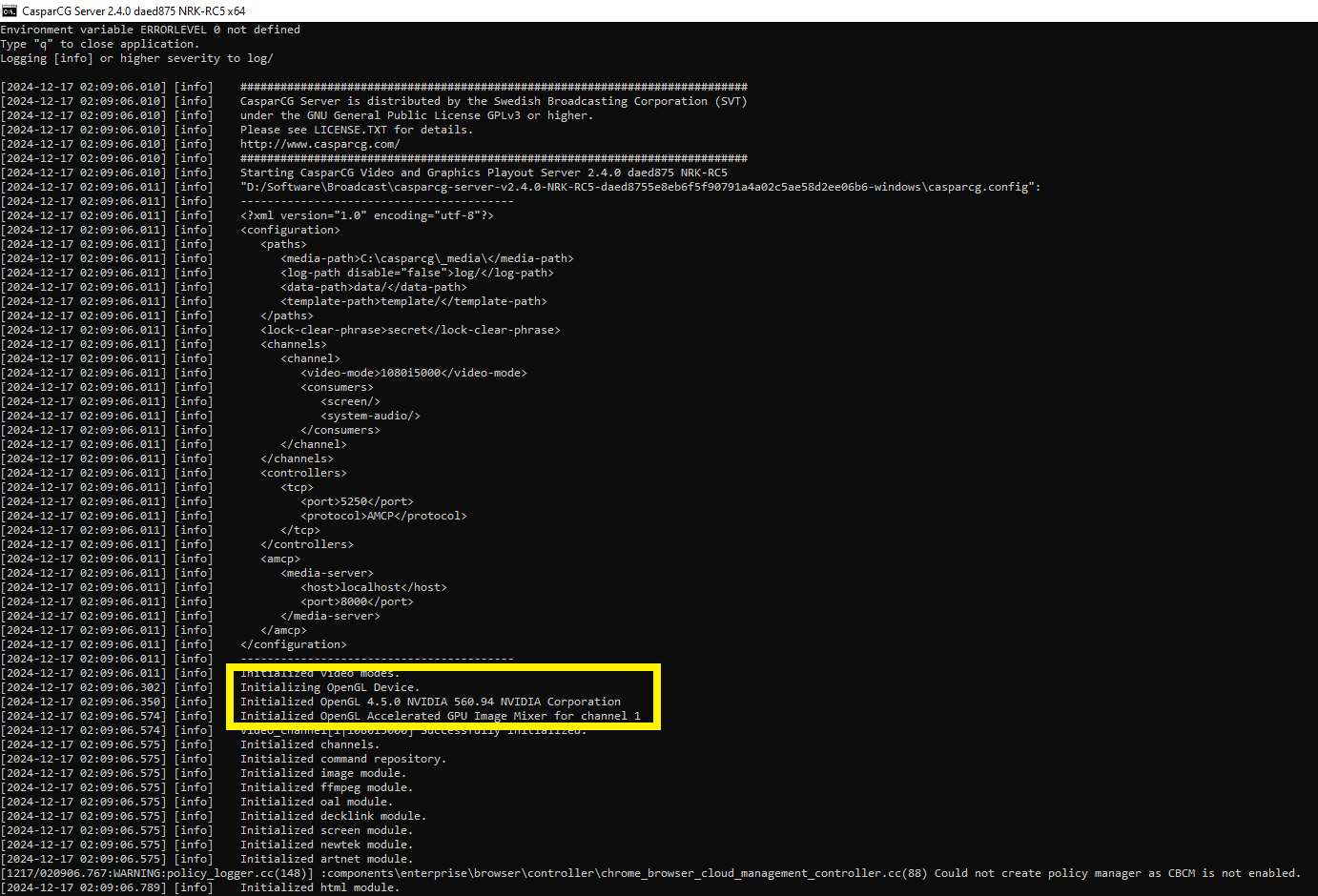
Task: Click the closing '</configuration>' tag
Action: point(294,644)
